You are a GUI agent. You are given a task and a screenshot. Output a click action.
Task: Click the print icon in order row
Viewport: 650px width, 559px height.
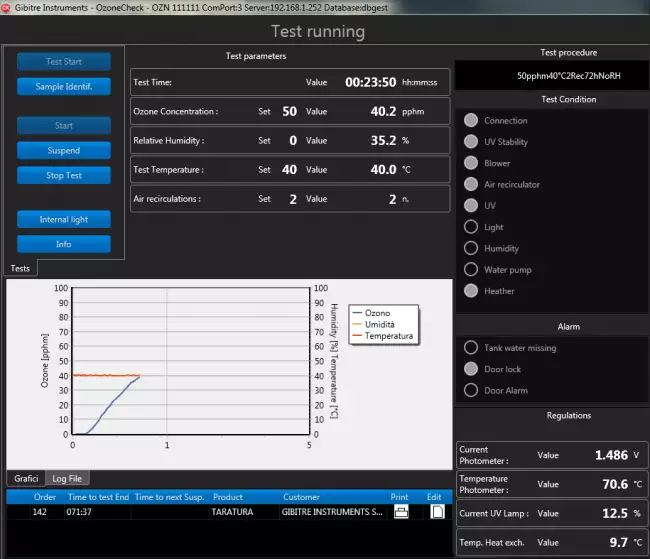401,512
